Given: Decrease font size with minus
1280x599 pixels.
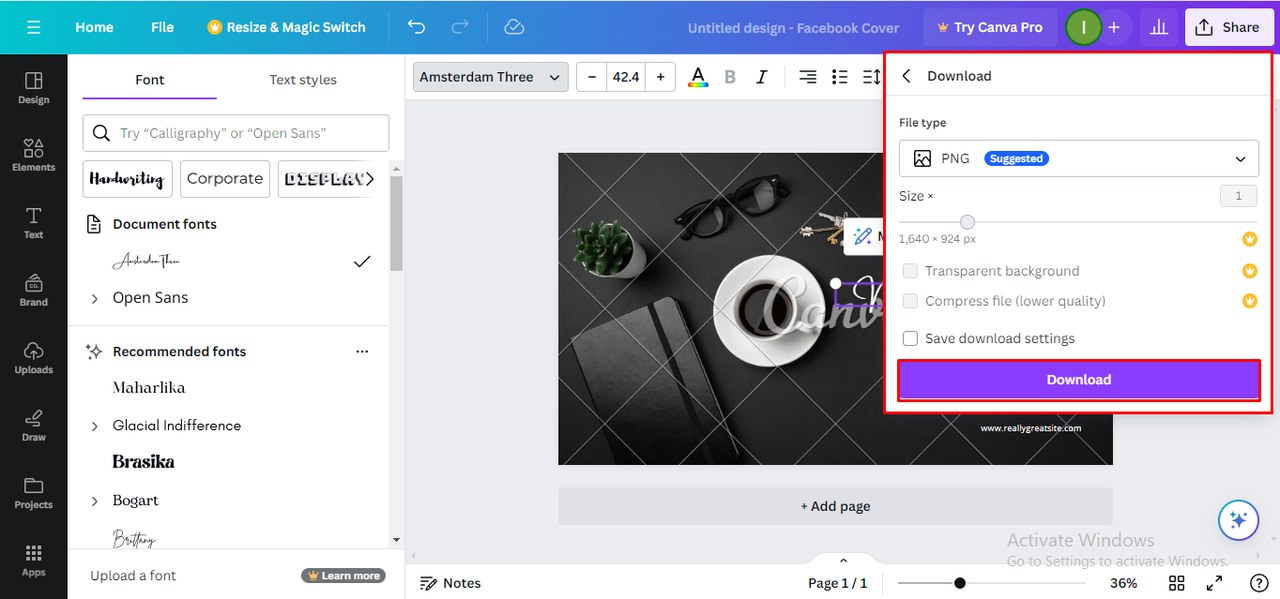Looking at the screenshot, I should pos(592,77).
